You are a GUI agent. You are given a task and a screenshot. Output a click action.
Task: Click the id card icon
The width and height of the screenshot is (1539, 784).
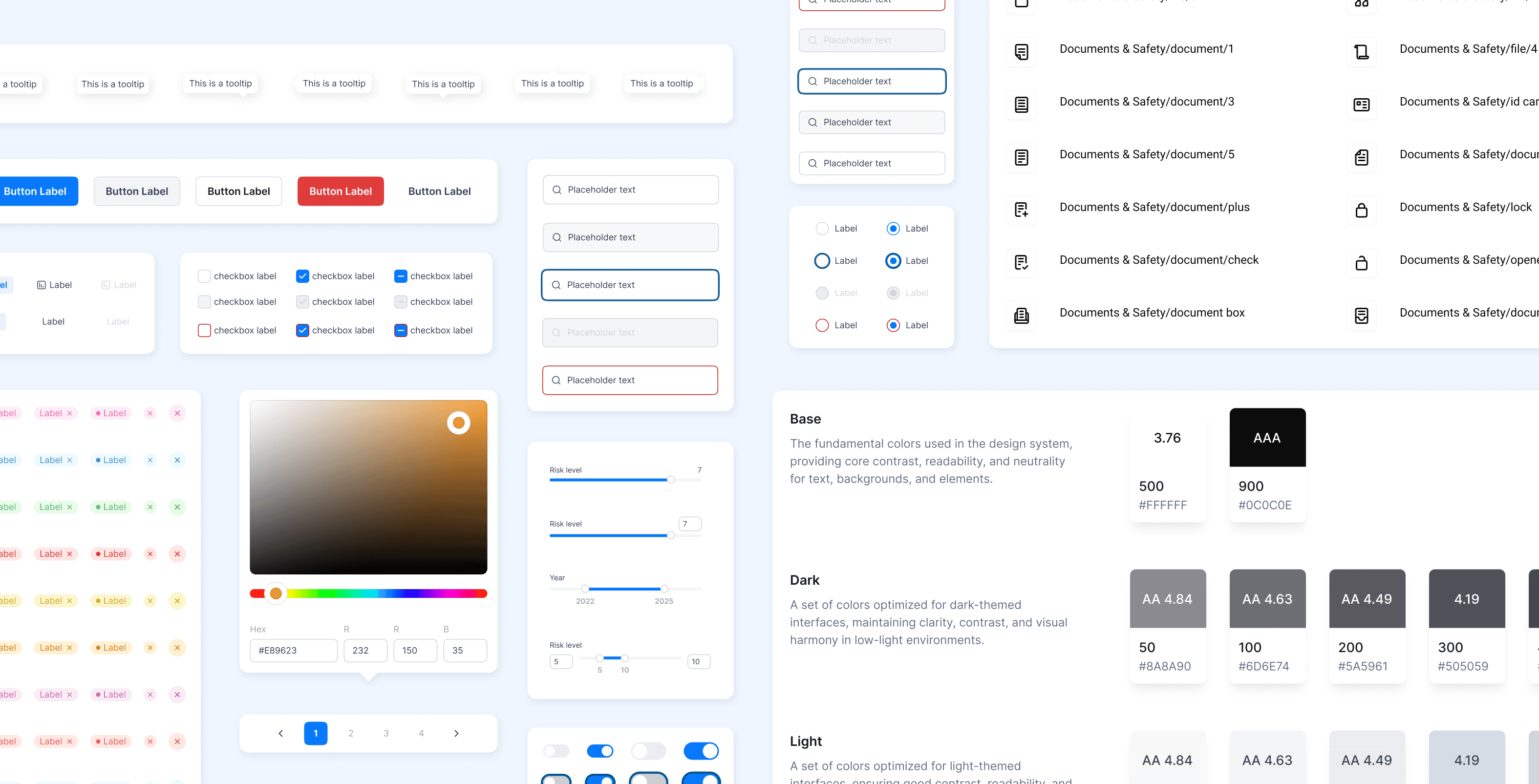[1361, 105]
